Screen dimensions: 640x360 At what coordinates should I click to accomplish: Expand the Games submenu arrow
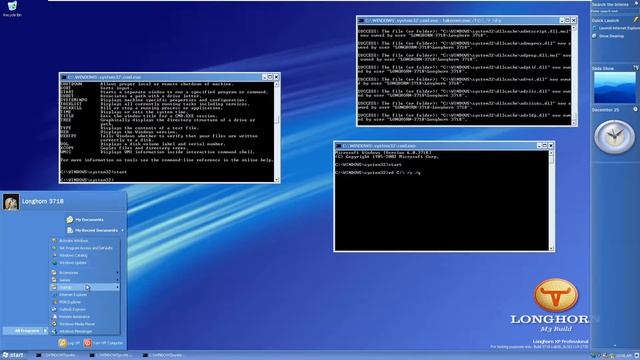coord(118,280)
